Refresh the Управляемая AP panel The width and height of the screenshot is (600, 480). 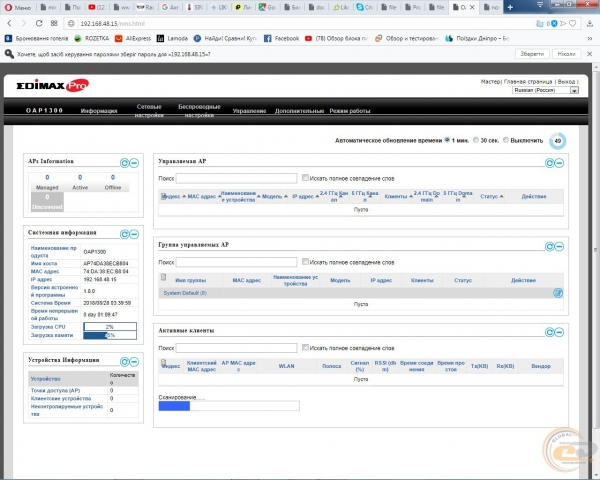click(x=549, y=163)
